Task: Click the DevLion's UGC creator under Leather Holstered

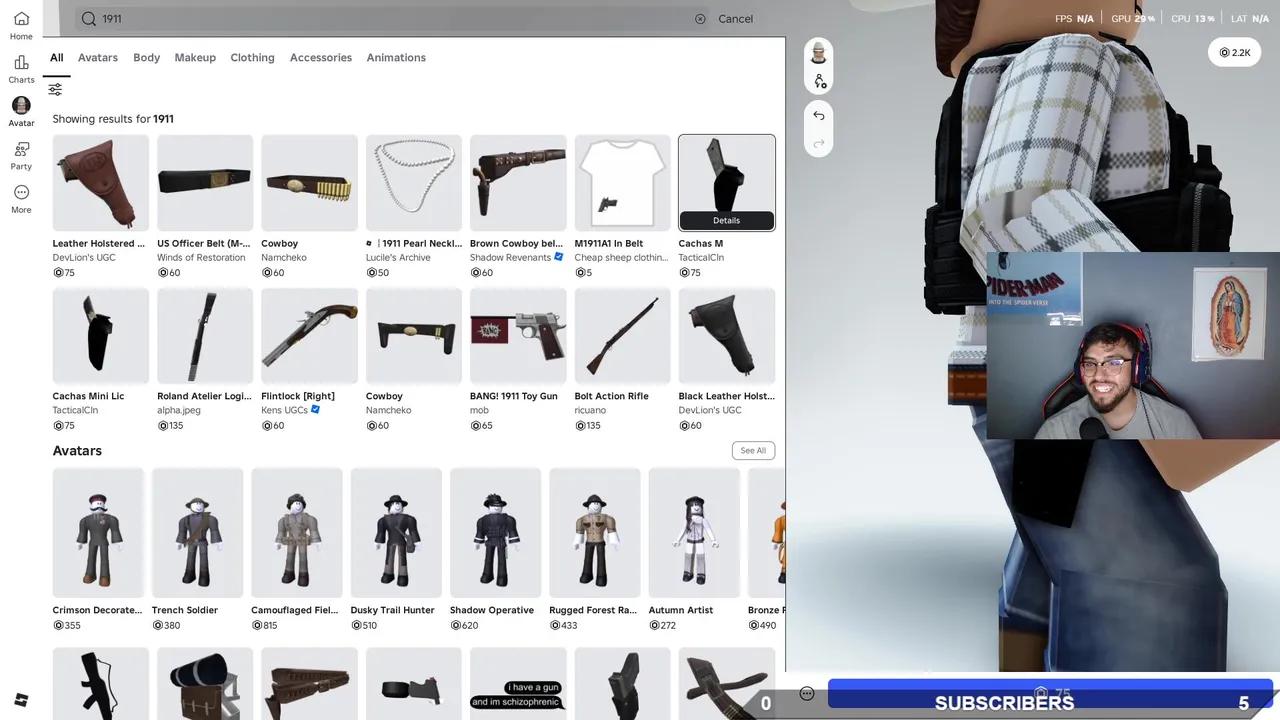Action: click(x=84, y=258)
